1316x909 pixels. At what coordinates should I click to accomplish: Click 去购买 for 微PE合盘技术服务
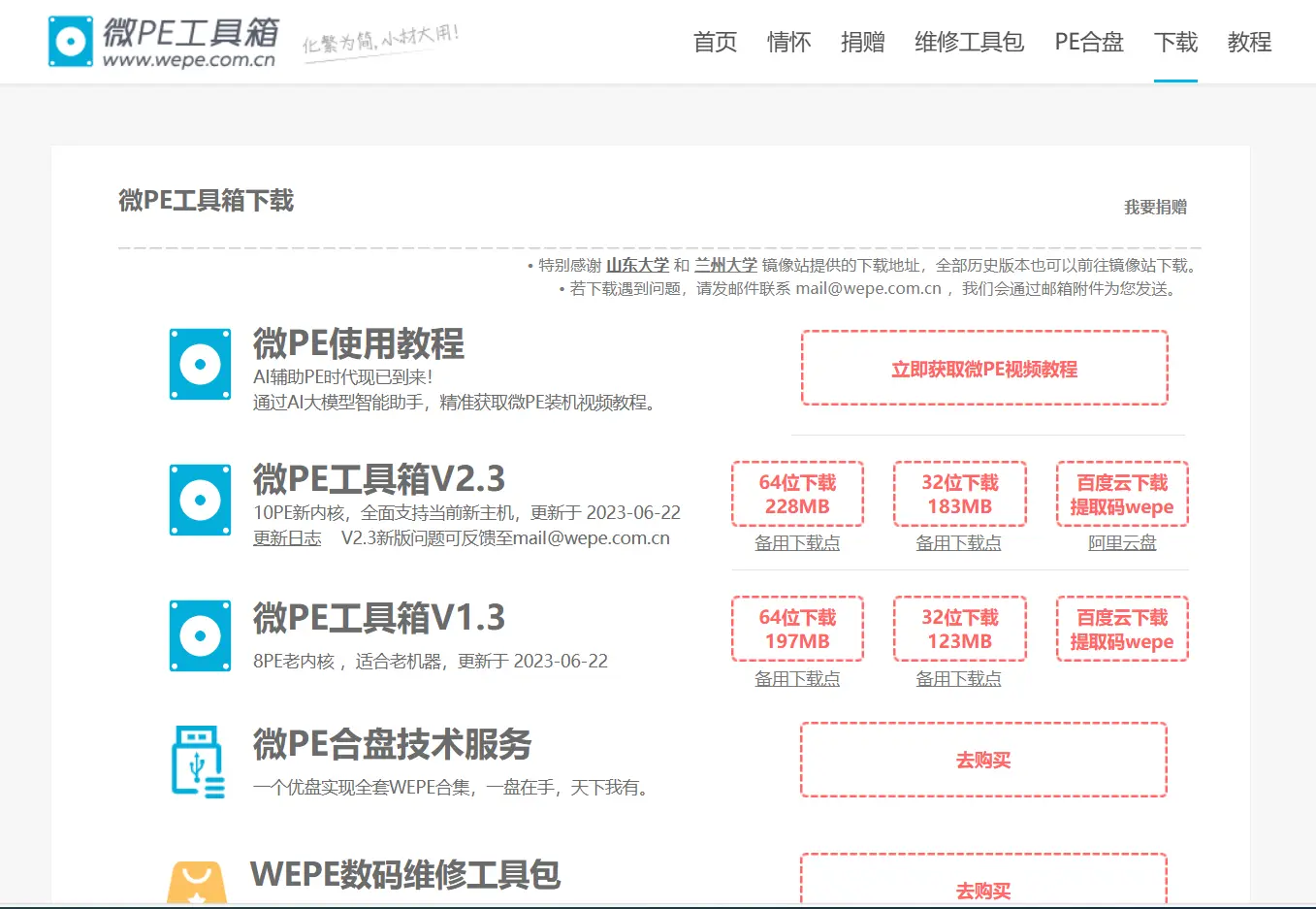983,761
